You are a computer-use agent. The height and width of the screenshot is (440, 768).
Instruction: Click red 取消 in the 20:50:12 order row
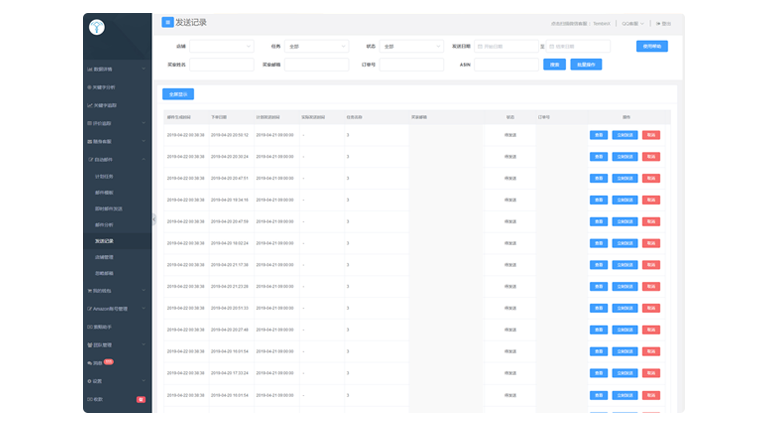tap(651, 135)
